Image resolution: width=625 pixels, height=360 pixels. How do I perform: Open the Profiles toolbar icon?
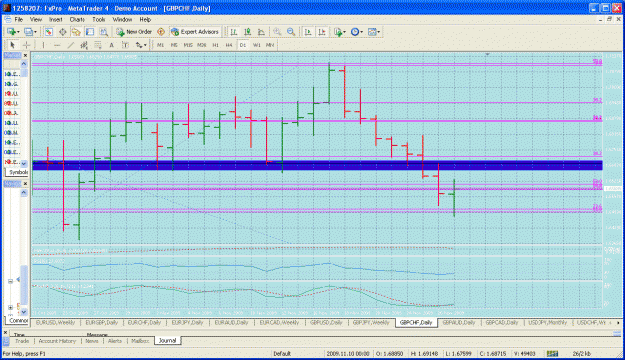tap(28, 31)
